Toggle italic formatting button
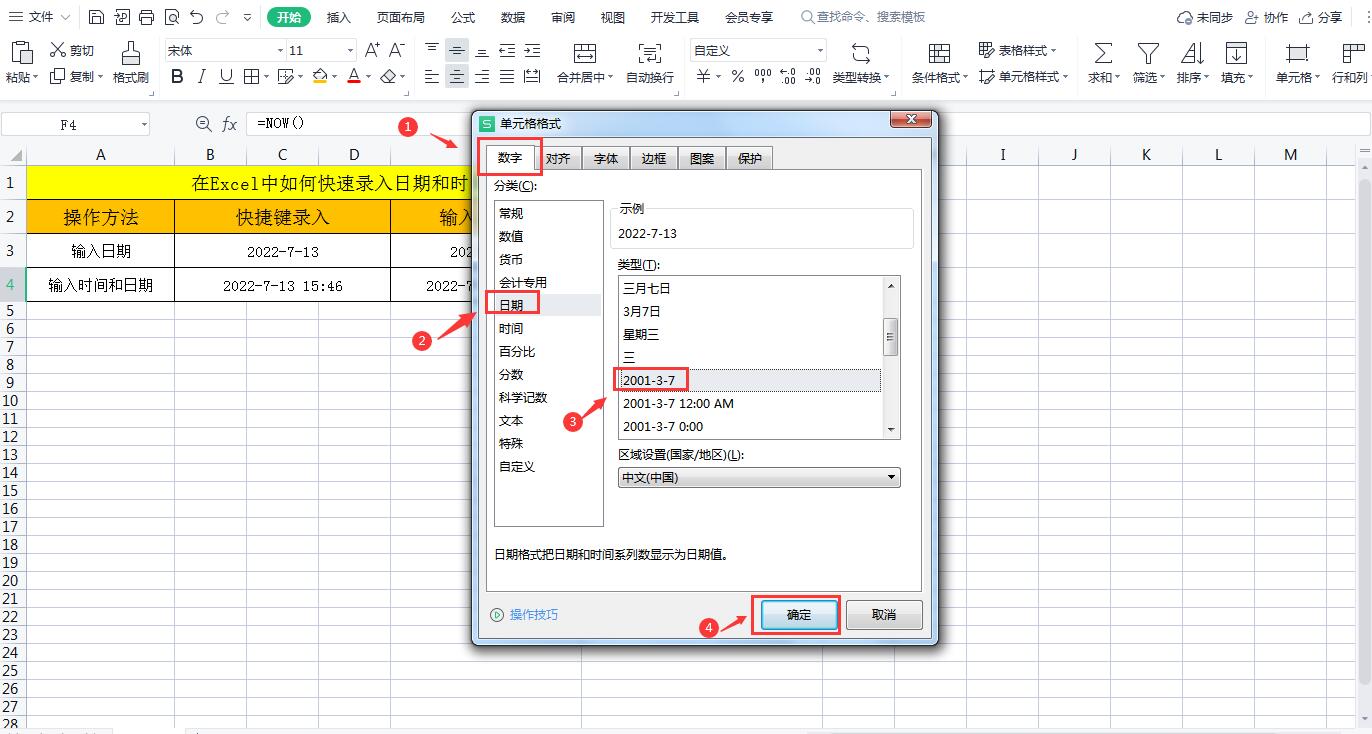This screenshot has width=1372, height=734. (202, 77)
